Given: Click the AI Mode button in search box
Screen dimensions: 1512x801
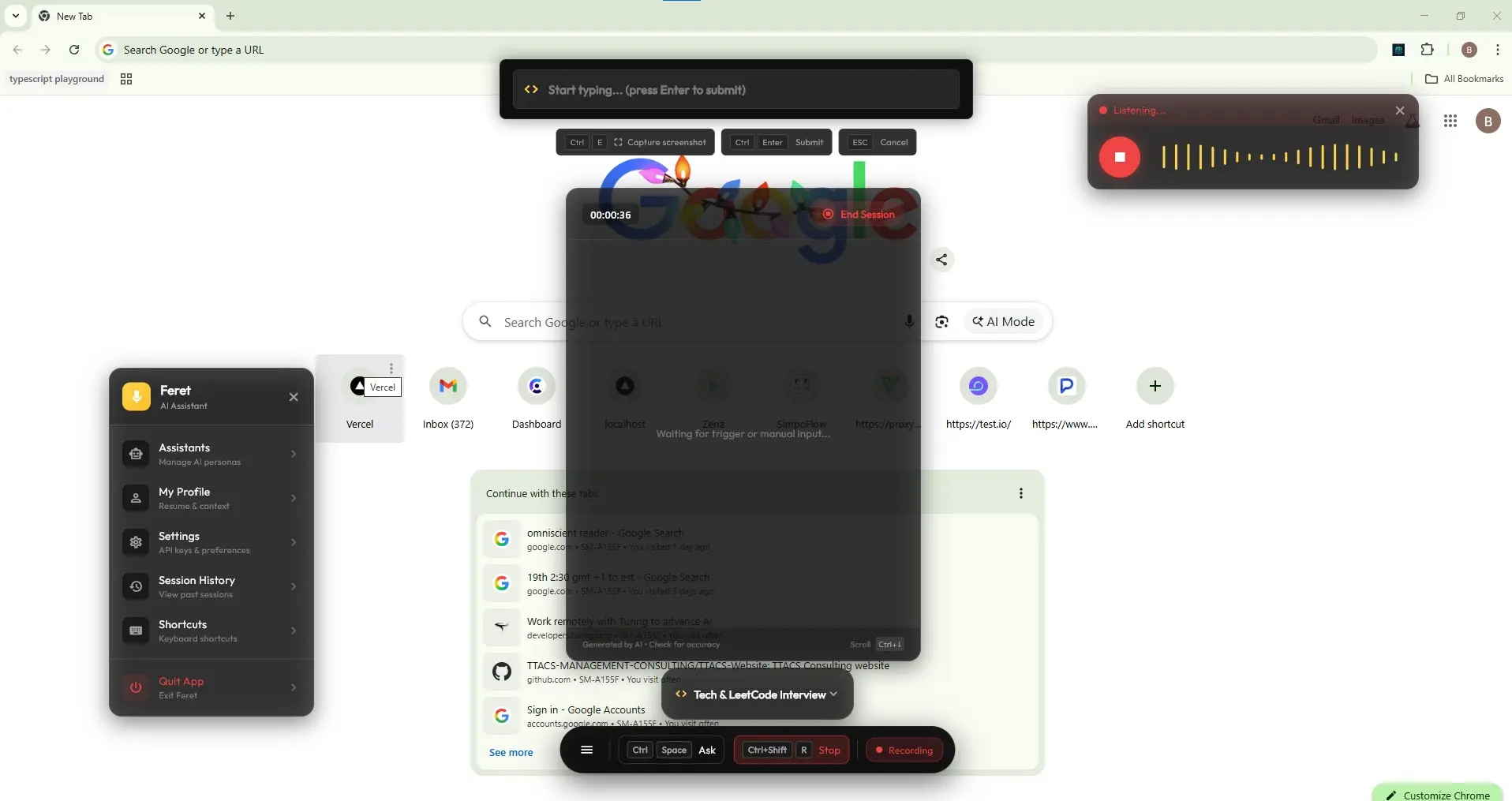Looking at the screenshot, I should 1004,322.
